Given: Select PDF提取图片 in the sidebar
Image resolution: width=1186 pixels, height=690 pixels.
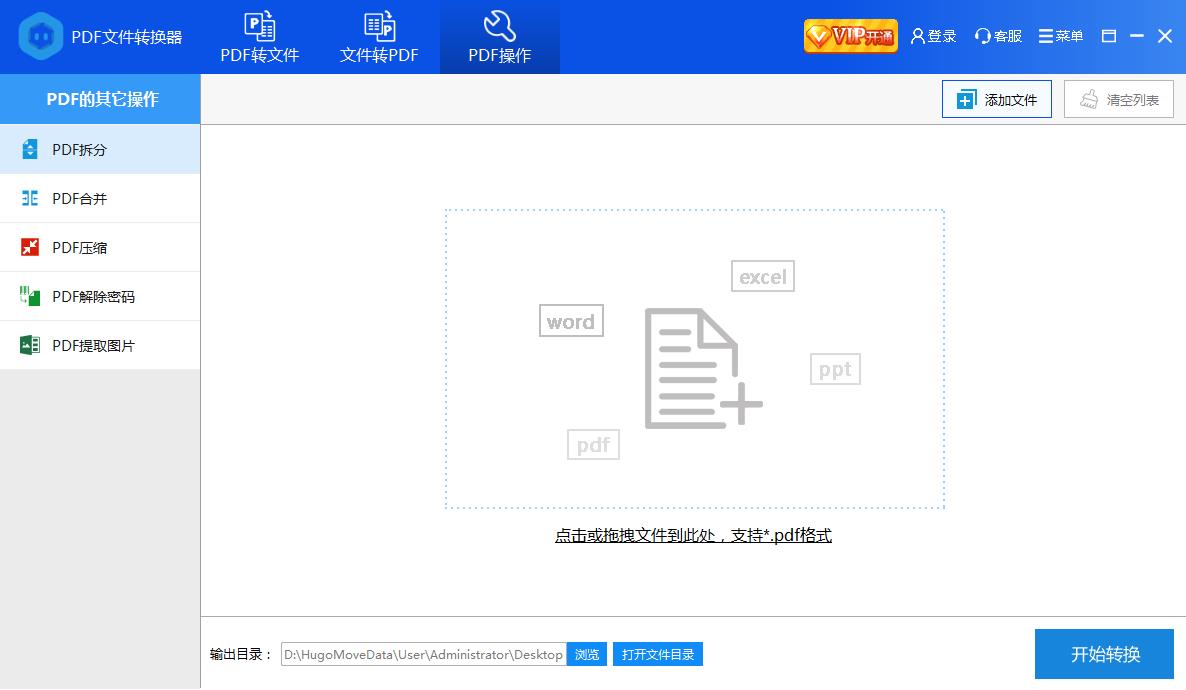Looking at the screenshot, I should tap(100, 346).
